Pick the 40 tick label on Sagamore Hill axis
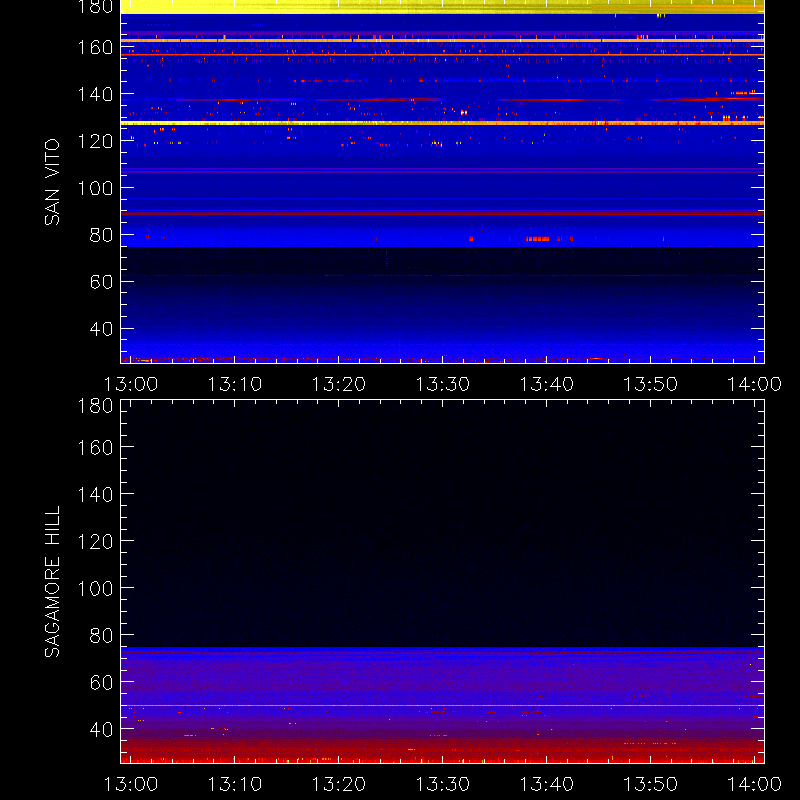 [101, 729]
